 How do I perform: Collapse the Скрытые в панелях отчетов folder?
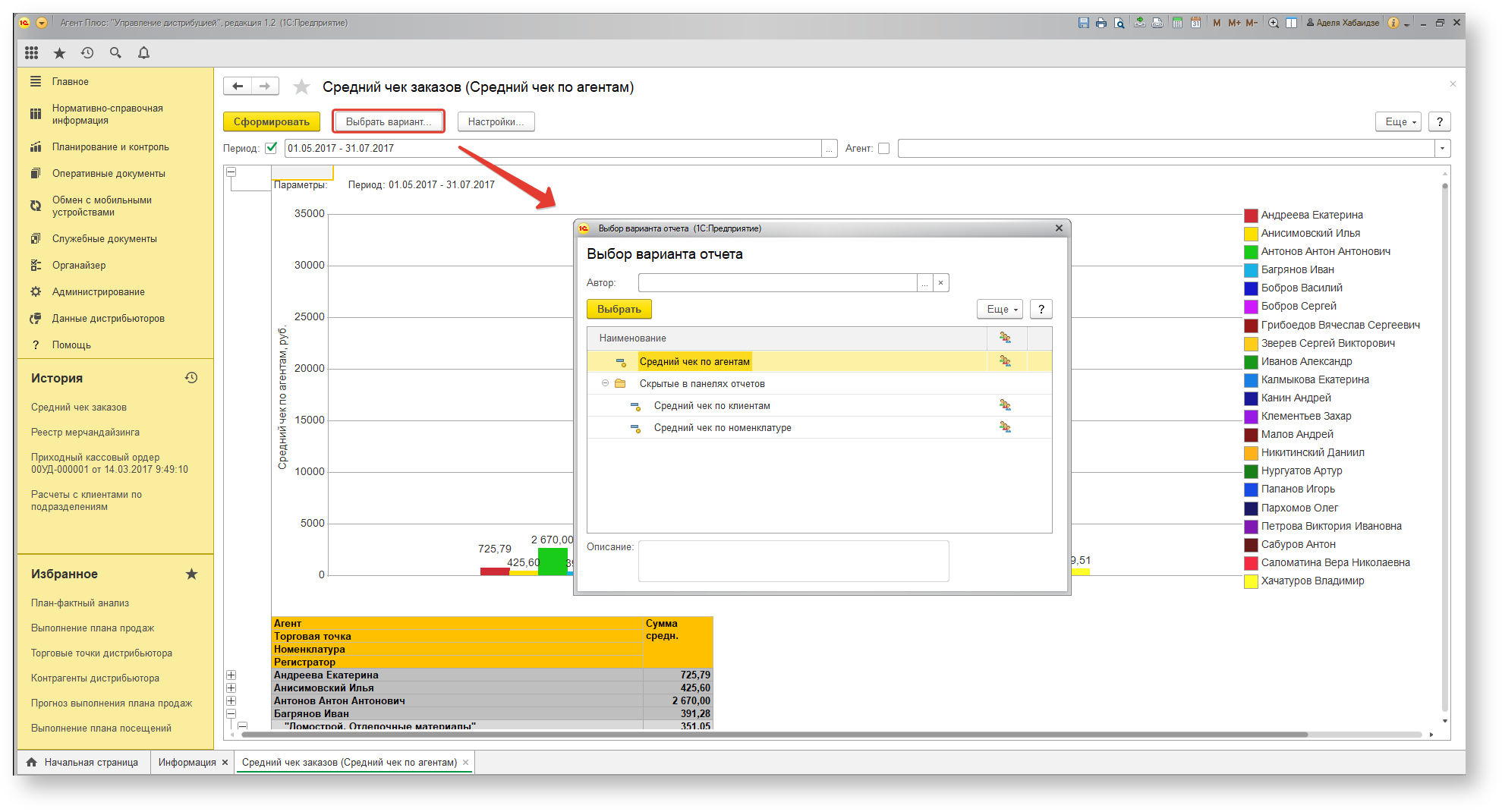(x=605, y=383)
